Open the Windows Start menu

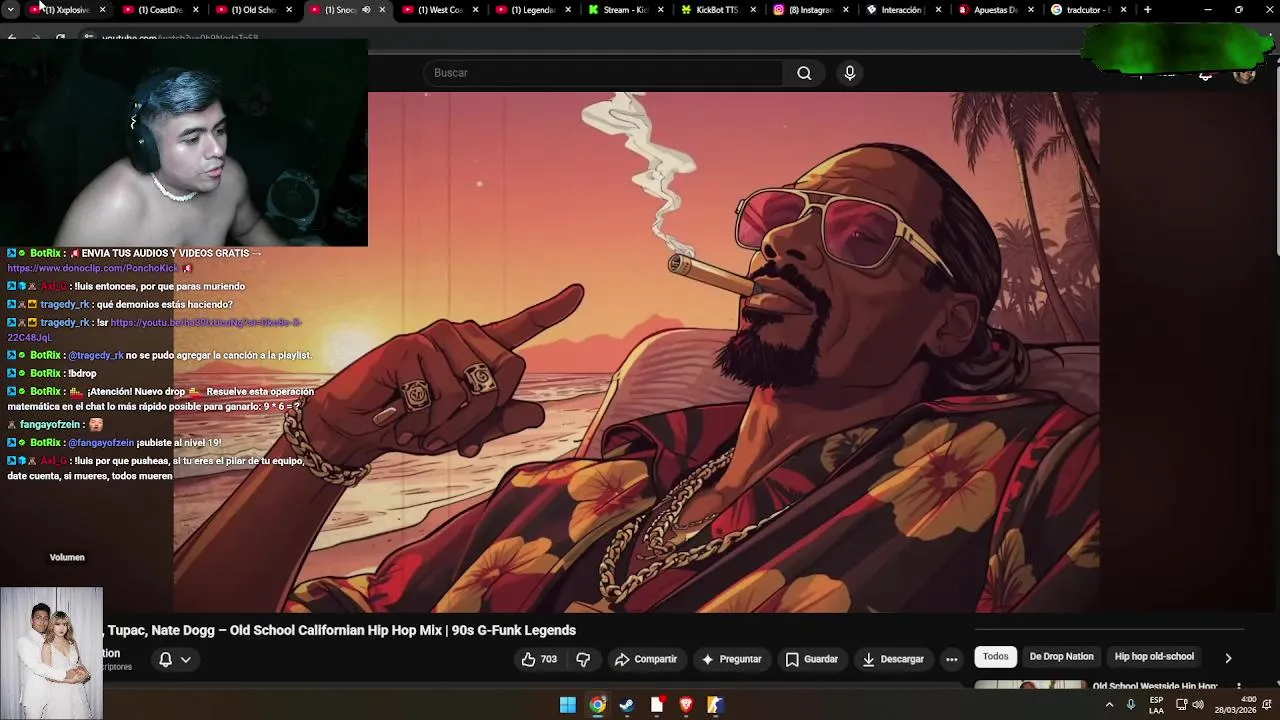click(567, 705)
